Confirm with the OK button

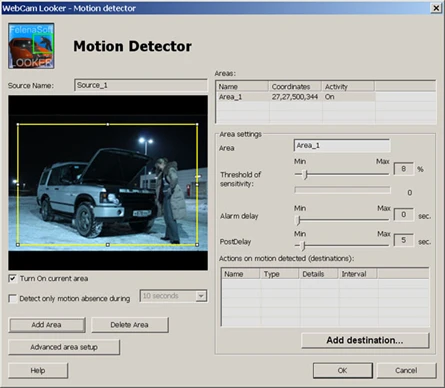tap(342, 370)
